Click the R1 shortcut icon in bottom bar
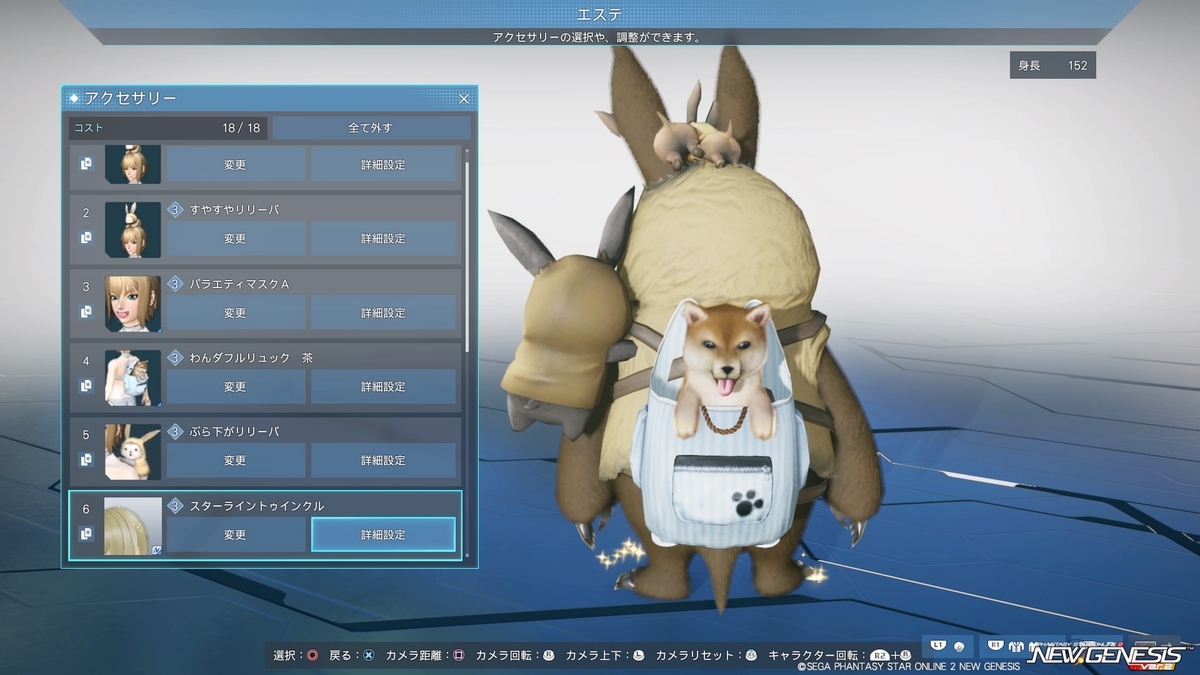1200x675 pixels. (x=995, y=645)
